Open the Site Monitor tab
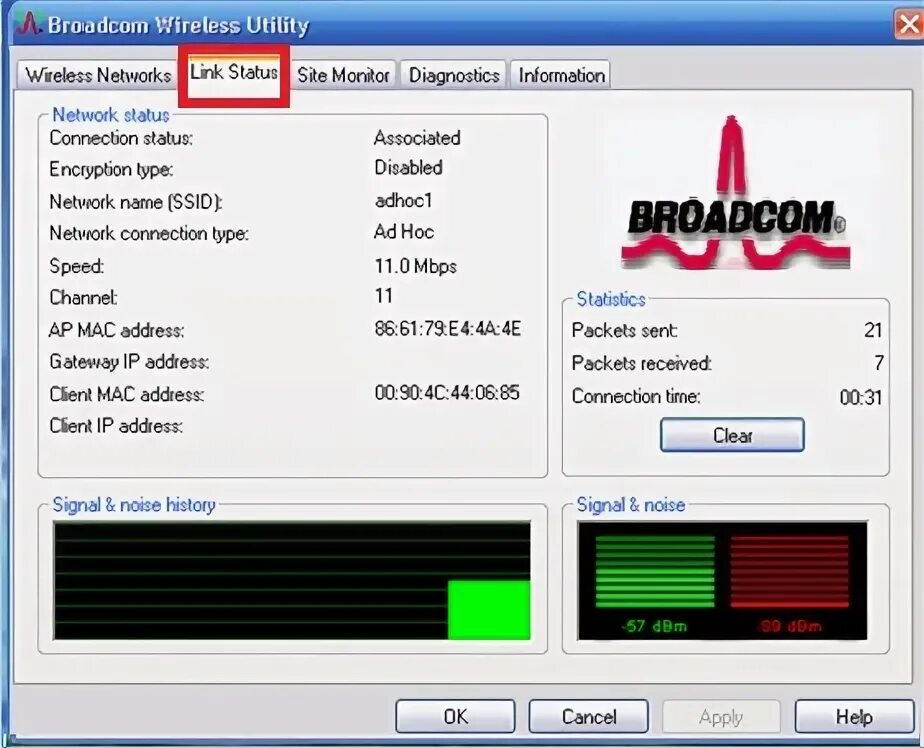Viewport: 924px width, 748px height. pyautogui.click(x=343, y=75)
